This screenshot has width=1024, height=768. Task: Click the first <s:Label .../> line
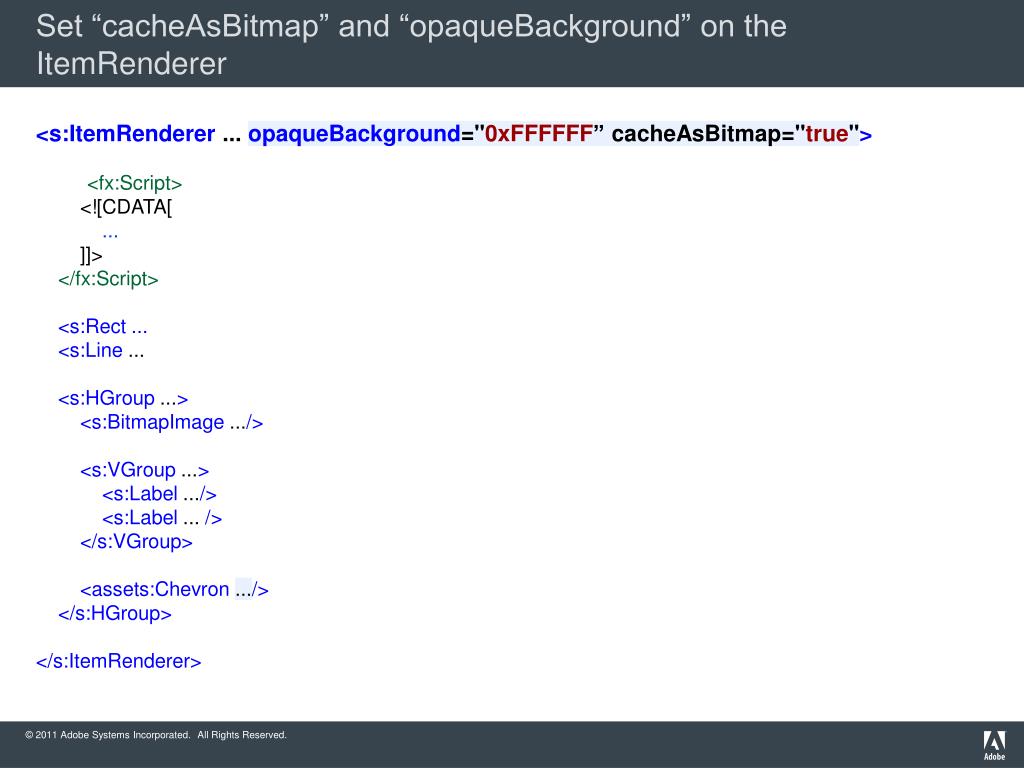pyautogui.click(x=159, y=494)
